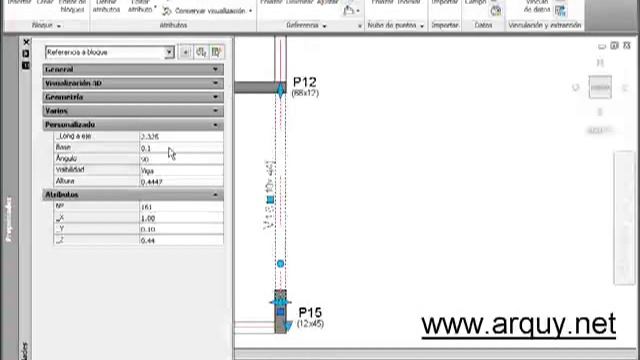Click the 'Vinculación y extracción' panel title
This screenshot has width=640, height=360.
[x=544, y=25]
